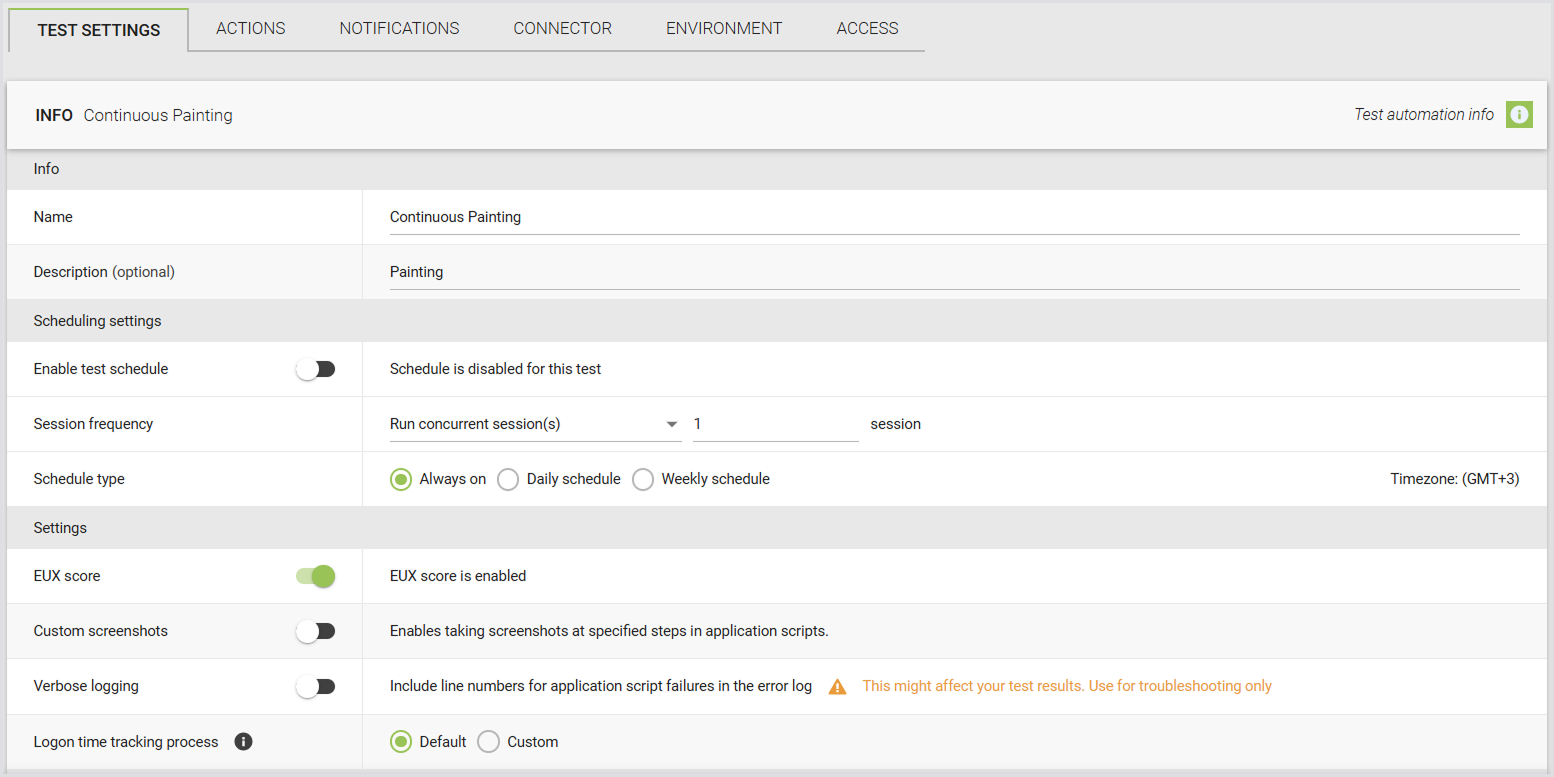Click the 'EUX score is enabled' text
The width and height of the screenshot is (1554, 777).
pyautogui.click(x=458, y=576)
